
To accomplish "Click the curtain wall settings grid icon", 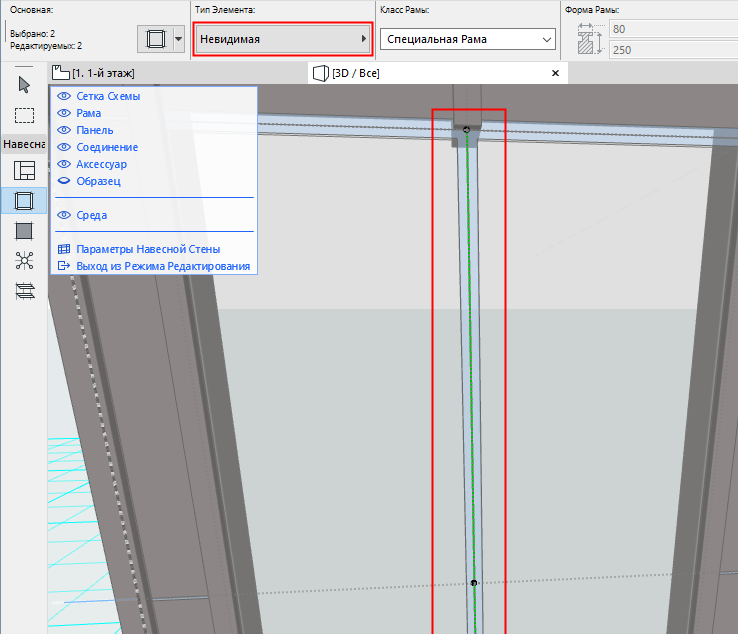I will tap(64, 249).
